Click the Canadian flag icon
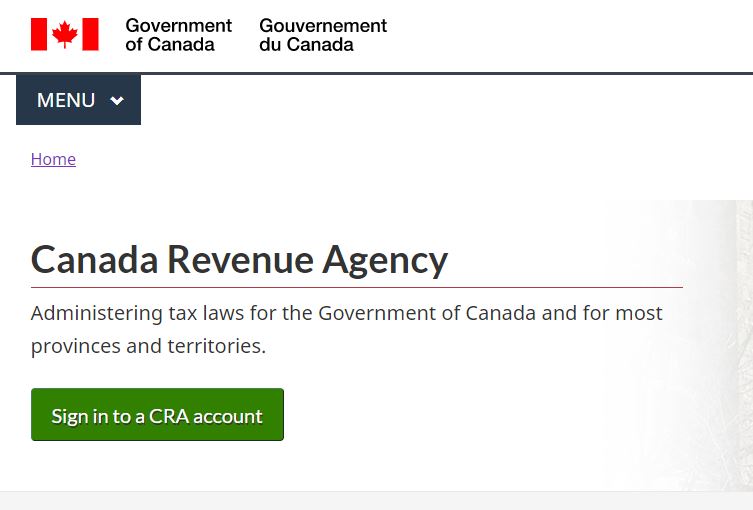This screenshot has width=753, height=510. [65, 34]
